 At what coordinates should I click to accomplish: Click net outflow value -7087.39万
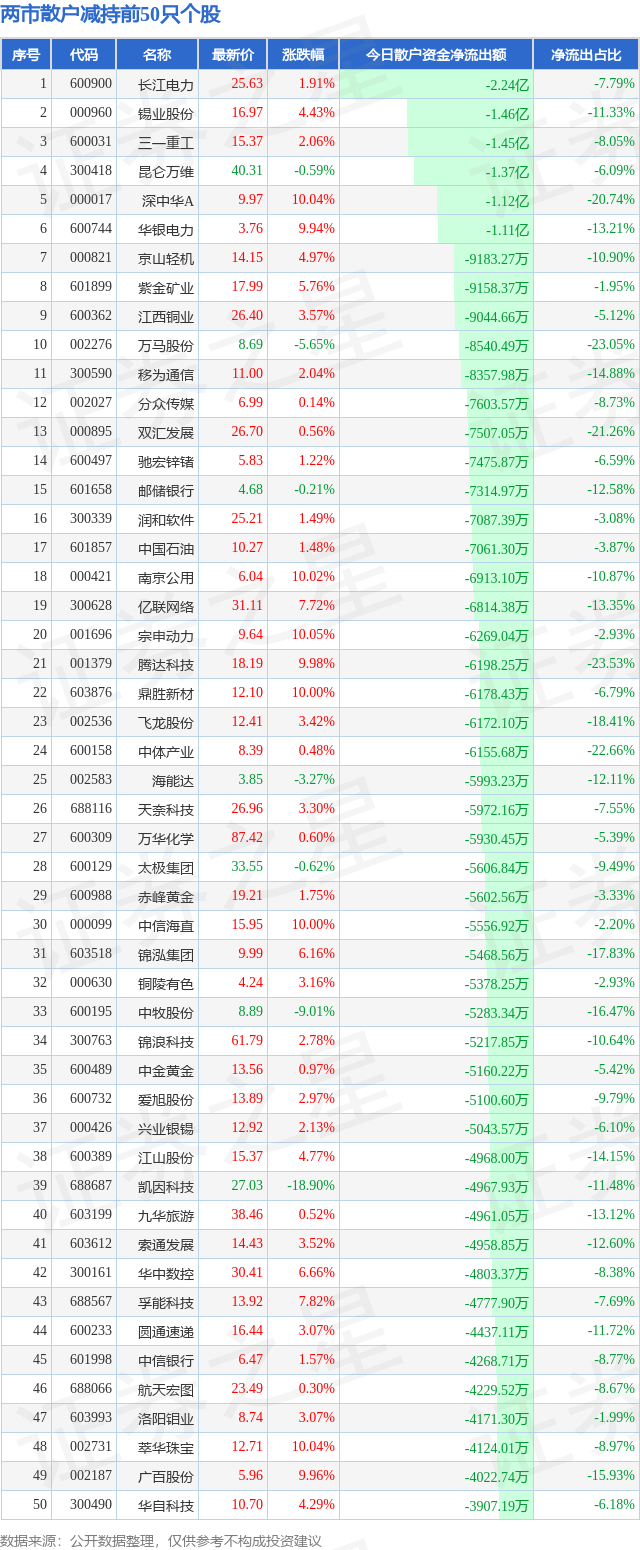pos(497,520)
